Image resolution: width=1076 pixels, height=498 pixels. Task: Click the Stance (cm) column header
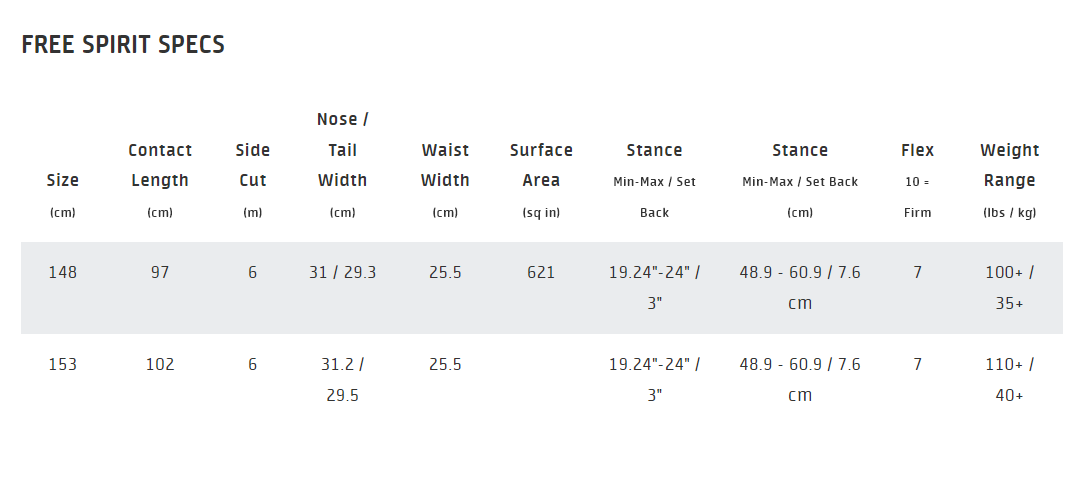800,180
